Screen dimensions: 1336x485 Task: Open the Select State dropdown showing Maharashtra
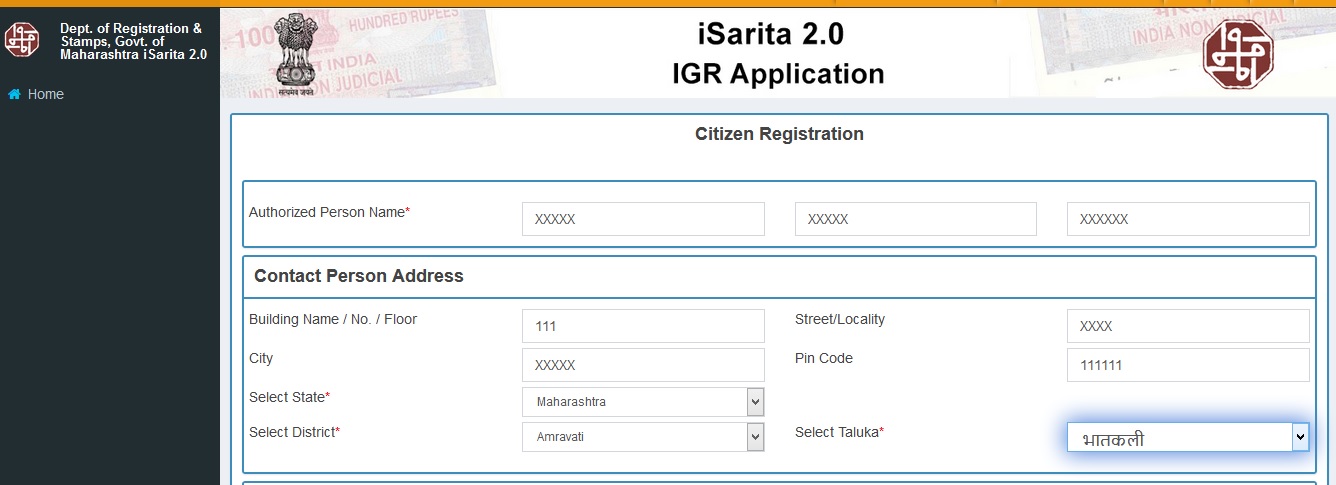[642, 402]
